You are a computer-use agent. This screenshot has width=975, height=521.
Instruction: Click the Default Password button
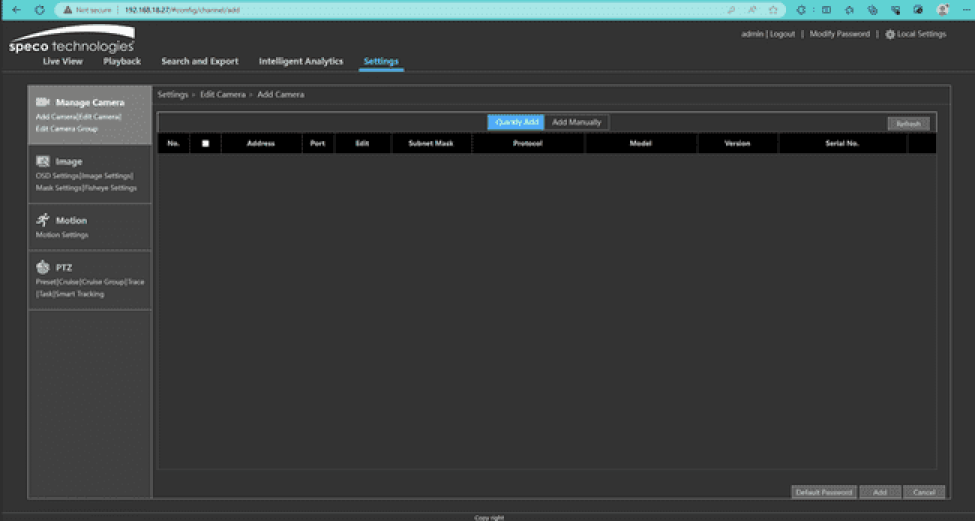click(823, 492)
